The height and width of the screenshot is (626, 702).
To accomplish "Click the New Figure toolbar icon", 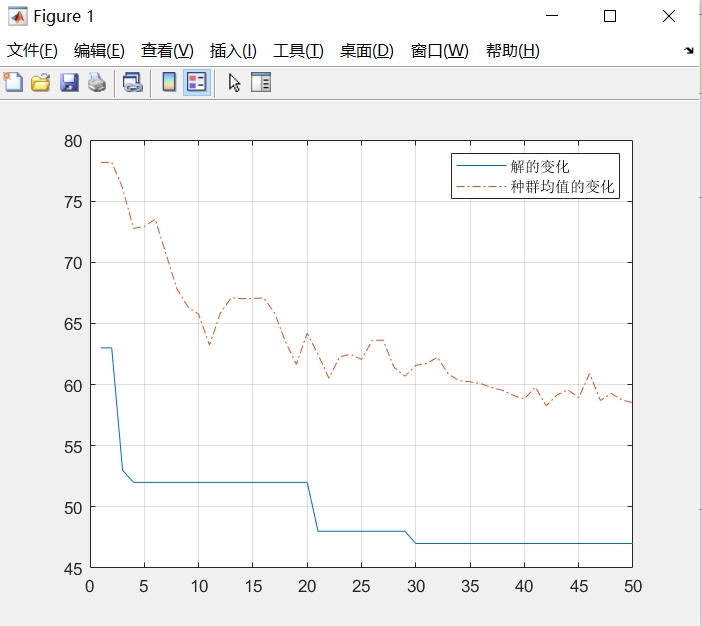I will tap(13, 82).
